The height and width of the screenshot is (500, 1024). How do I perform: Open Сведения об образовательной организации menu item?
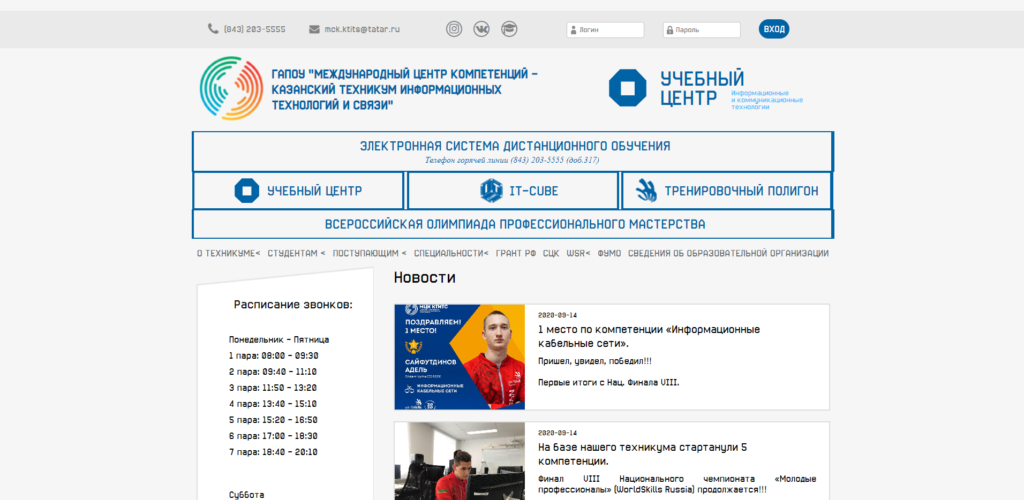click(x=728, y=253)
